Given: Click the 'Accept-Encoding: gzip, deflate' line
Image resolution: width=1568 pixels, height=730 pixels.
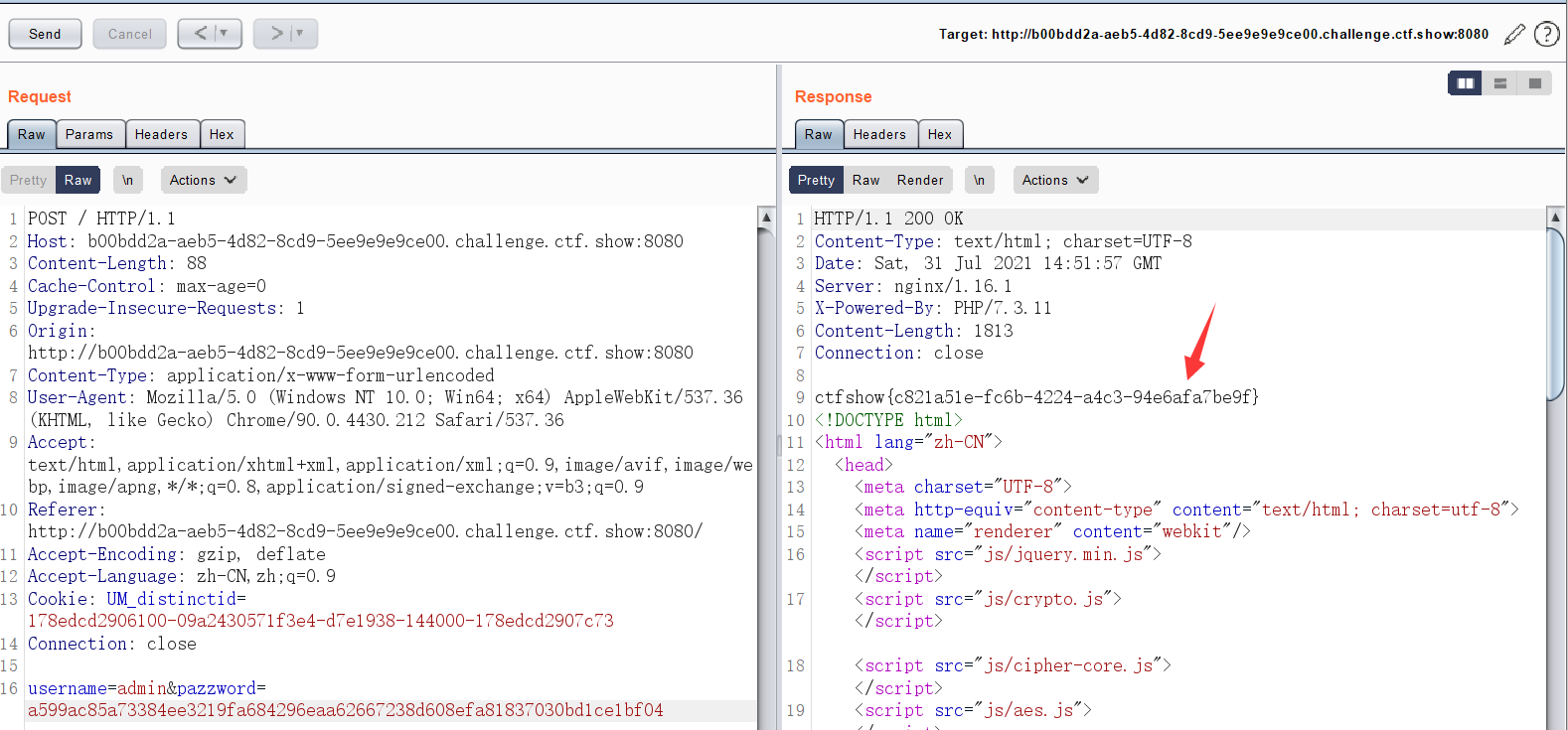Looking at the screenshot, I should click(177, 554).
